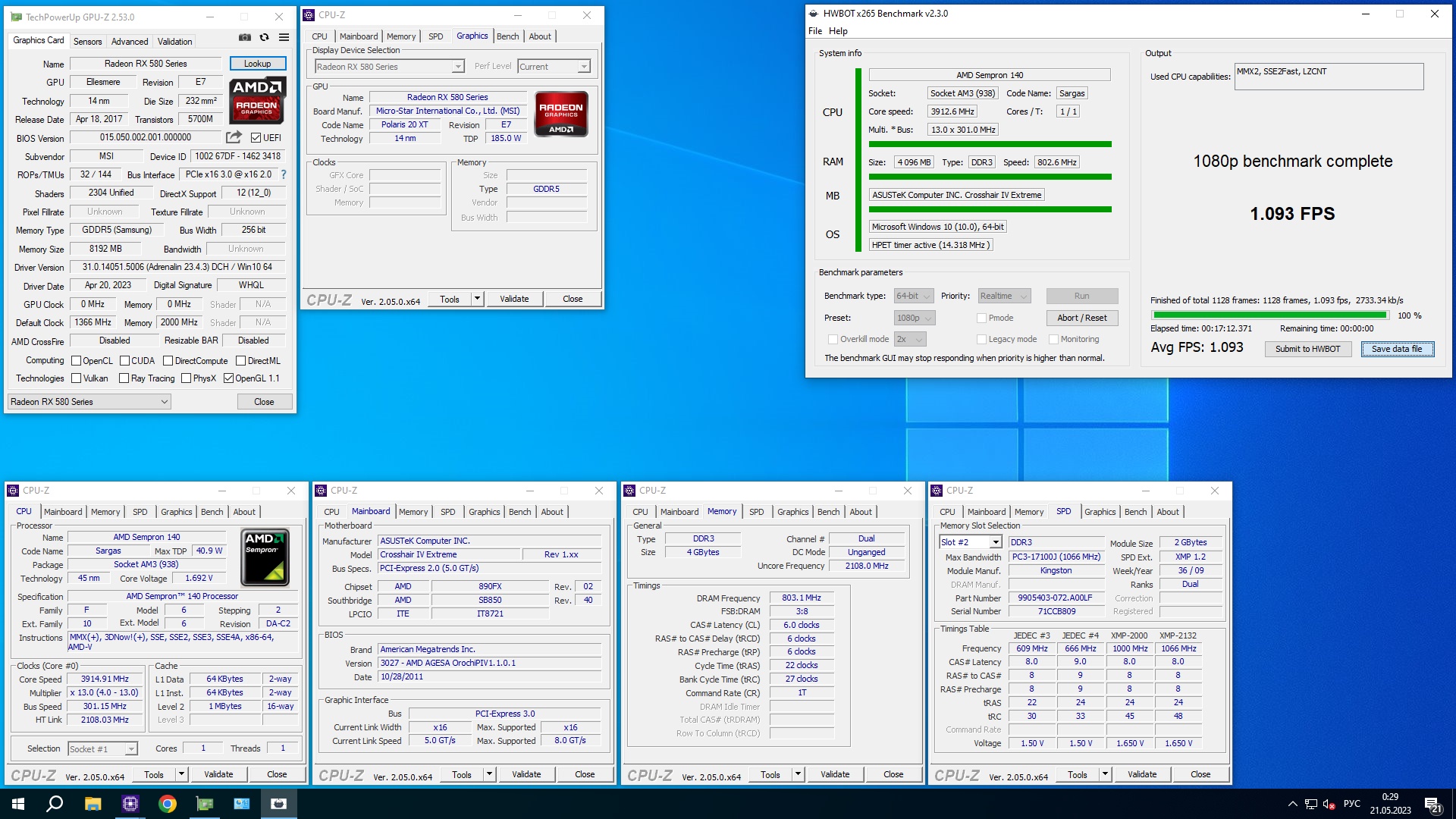Open Validation tab in GPU-Z

click(x=175, y=42)
